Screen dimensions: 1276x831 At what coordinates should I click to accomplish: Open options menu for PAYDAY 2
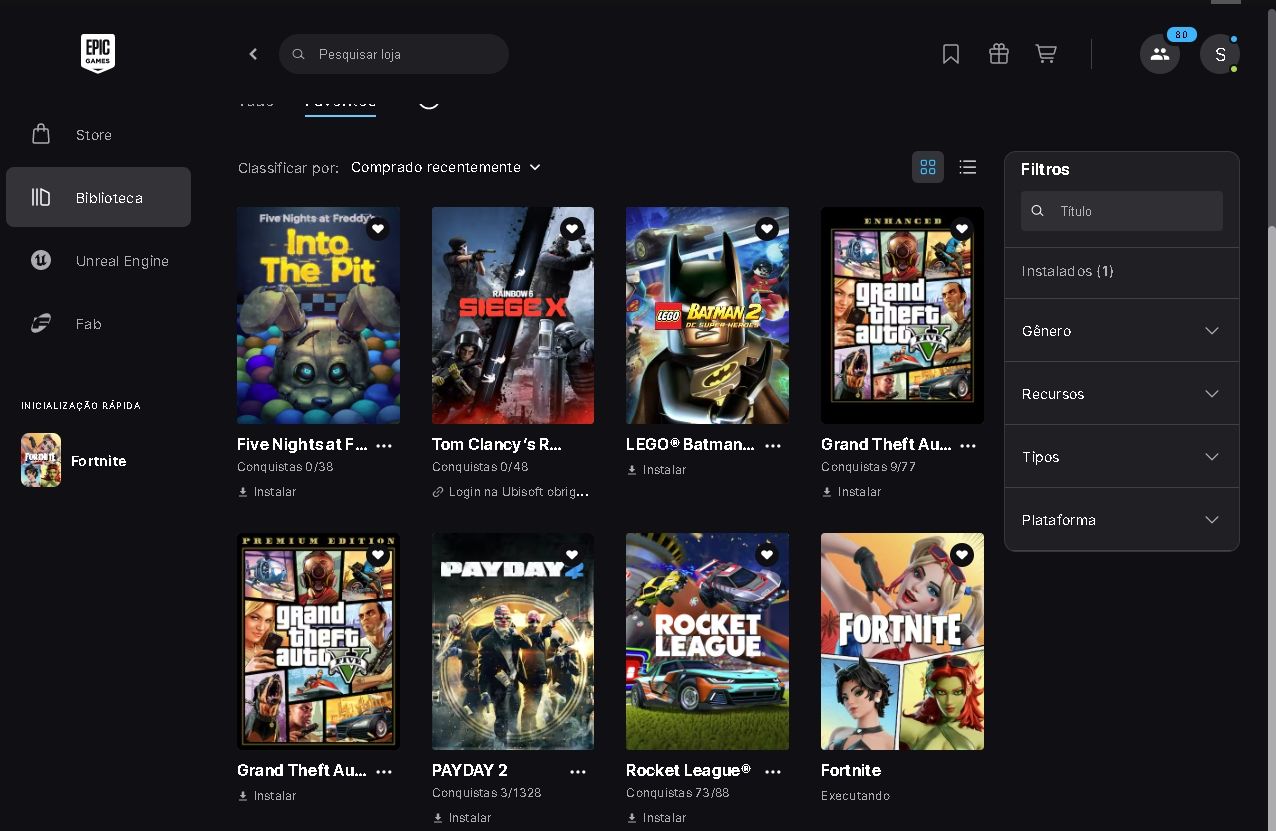pyautogui.click(x=578, y=771)
